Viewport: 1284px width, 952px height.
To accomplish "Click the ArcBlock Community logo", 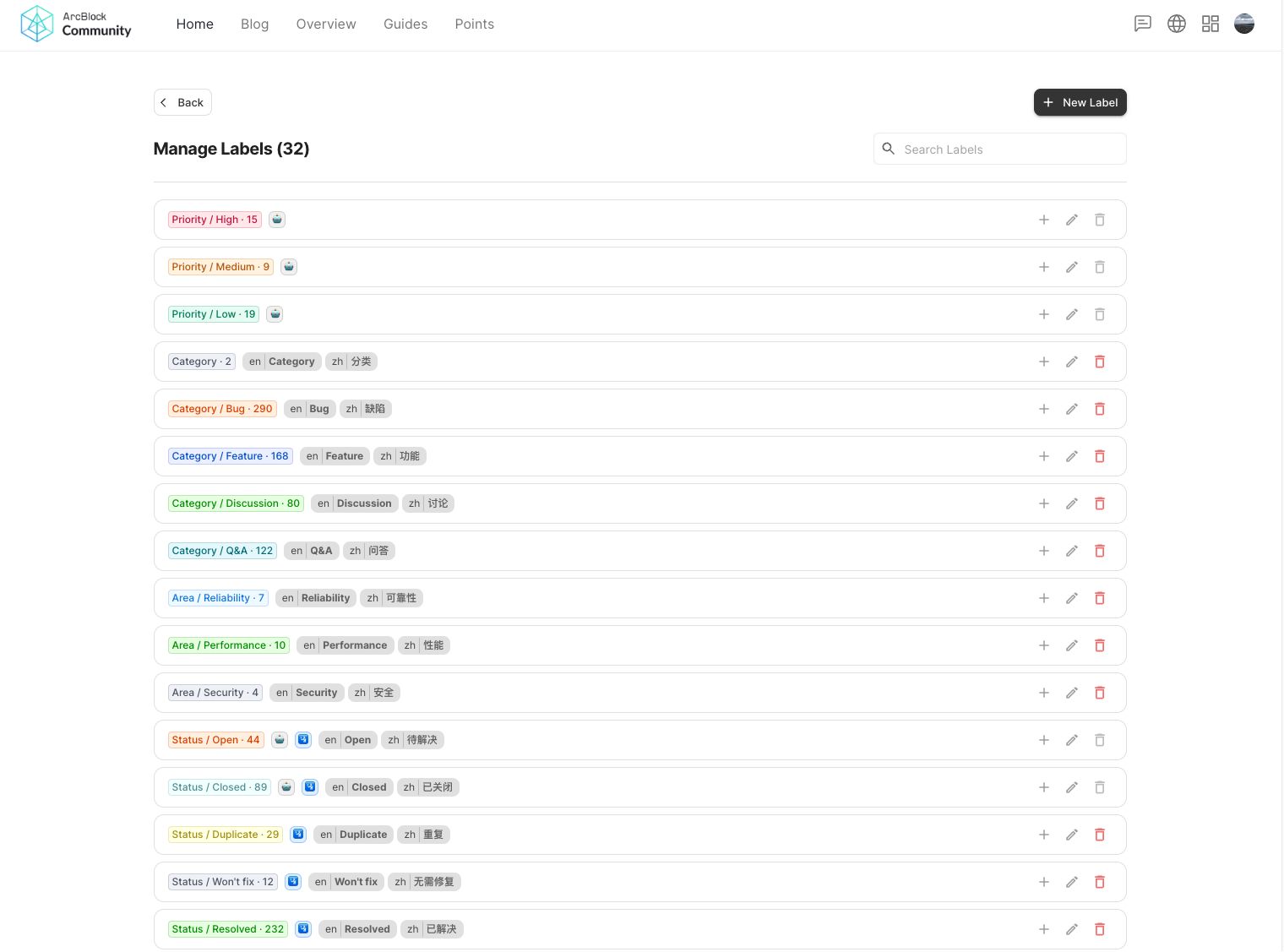I will [76, 24].
